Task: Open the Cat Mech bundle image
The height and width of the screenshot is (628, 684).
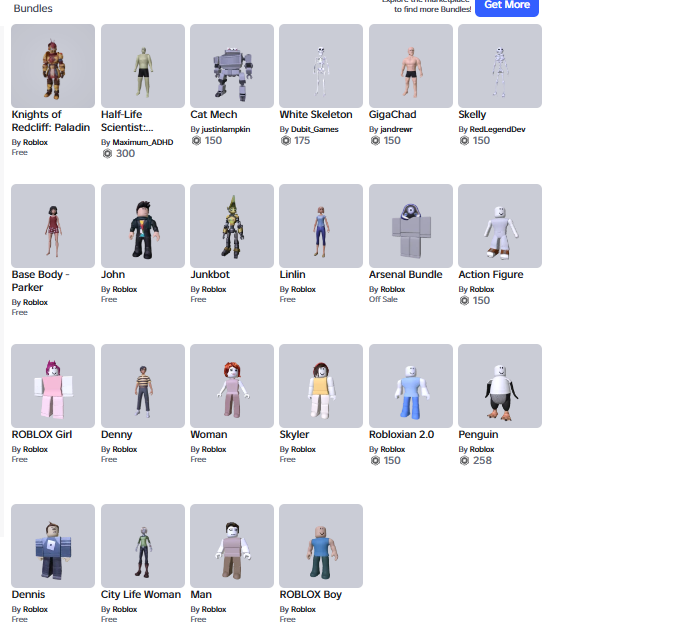Action: (232, 66)
